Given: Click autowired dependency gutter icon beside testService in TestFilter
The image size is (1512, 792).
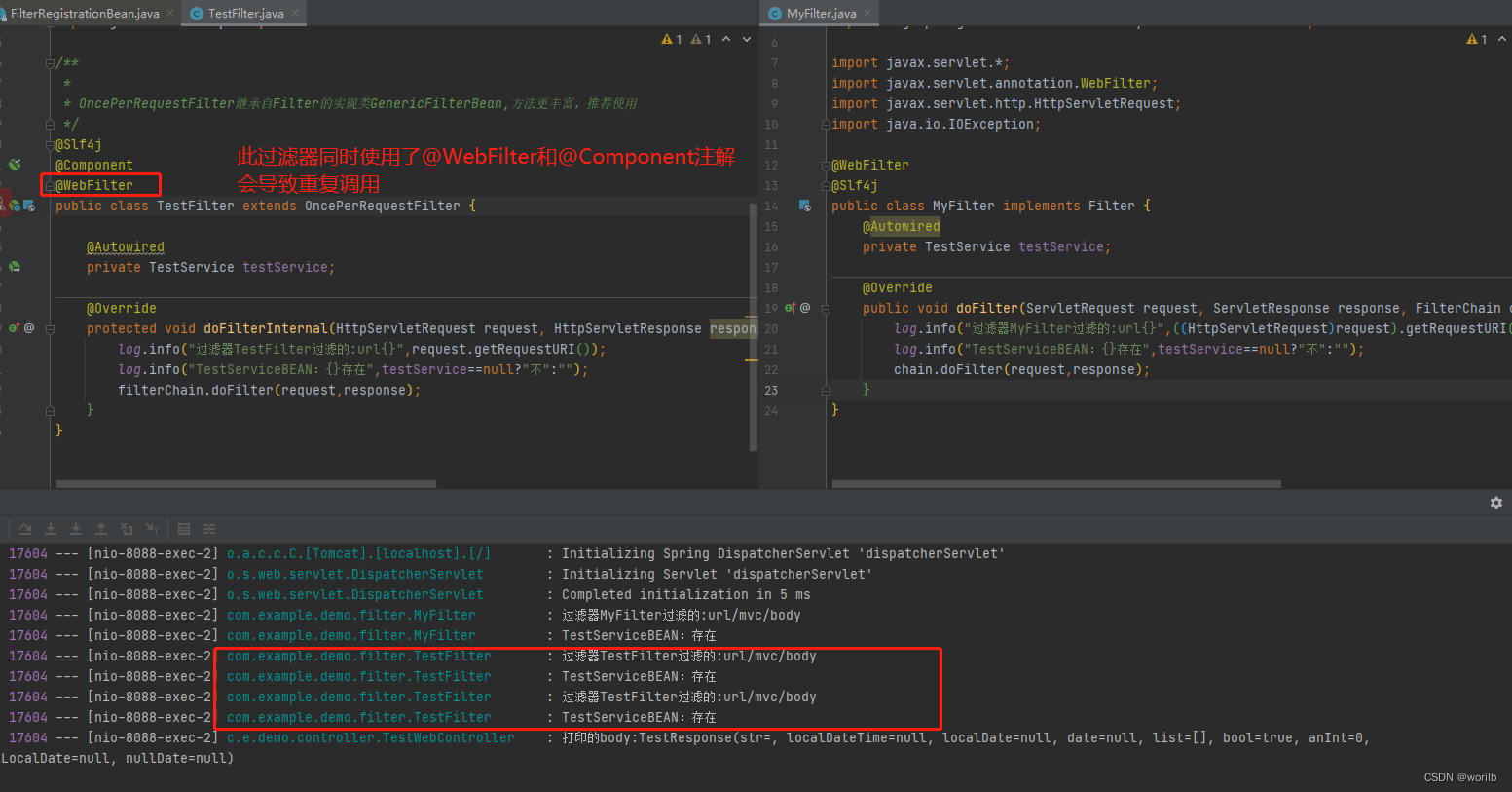Looking at the screenshot, I should tap(15, 267).
